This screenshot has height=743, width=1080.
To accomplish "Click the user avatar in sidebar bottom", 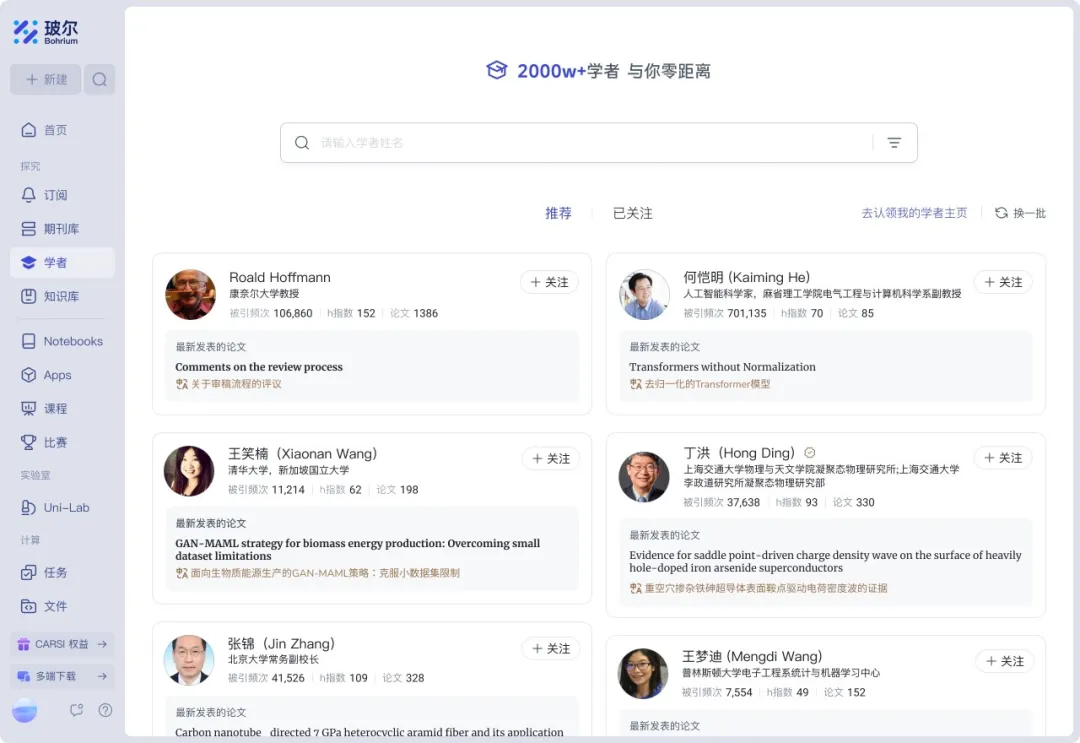I will coord(25,710).
